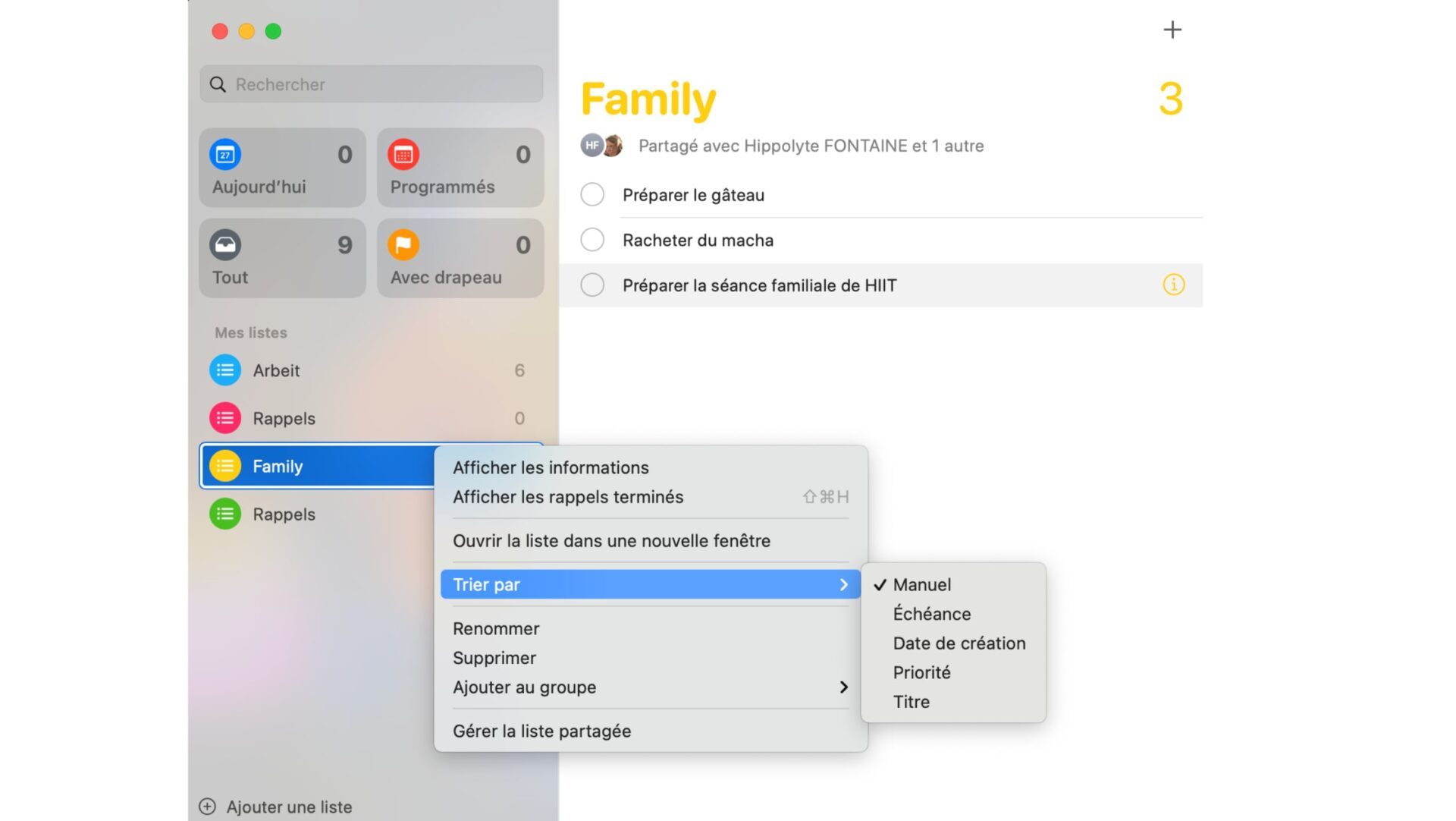Image resolution: width=1456 pixels, height=821 pixels.
Task: Click the HF shared avatar icon
Action: [x=591, y=145]
